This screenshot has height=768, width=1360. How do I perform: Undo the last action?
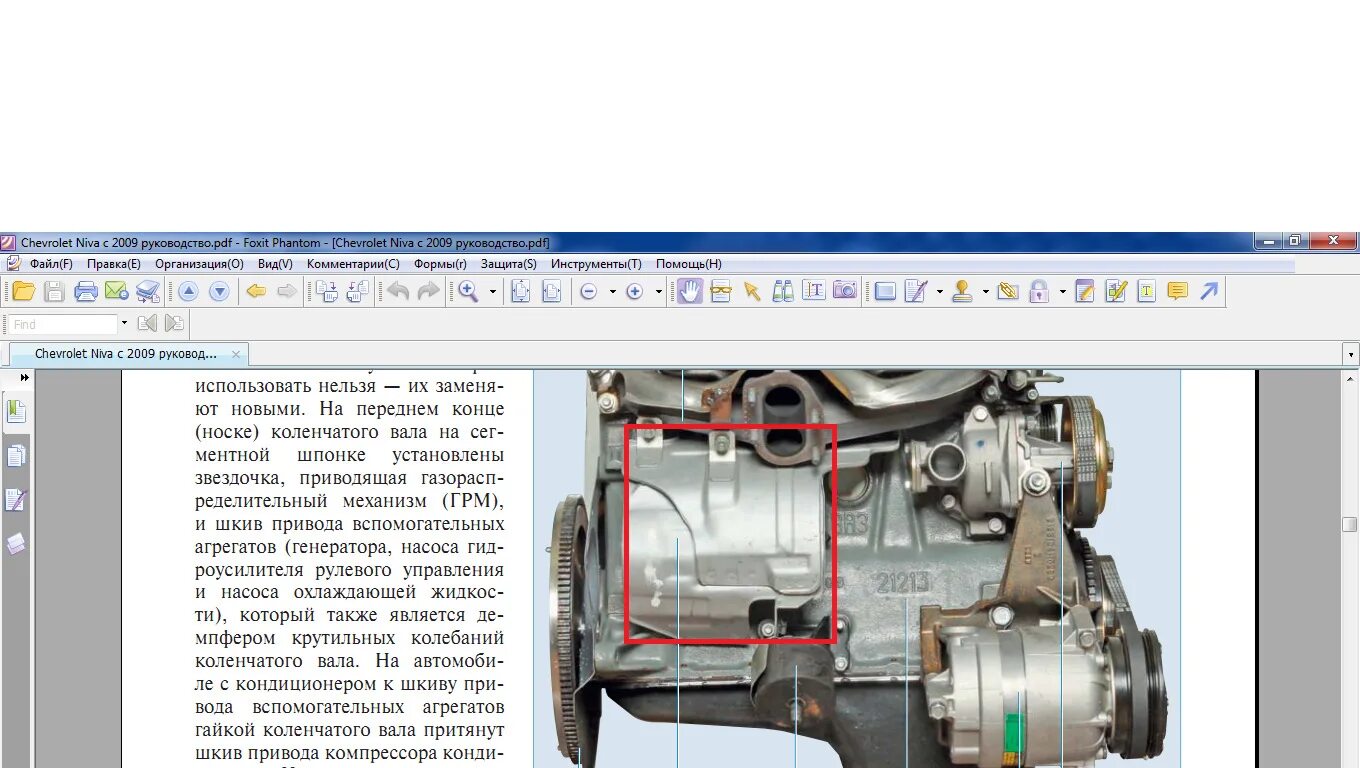pyautogui.click(x=398, y=291)
